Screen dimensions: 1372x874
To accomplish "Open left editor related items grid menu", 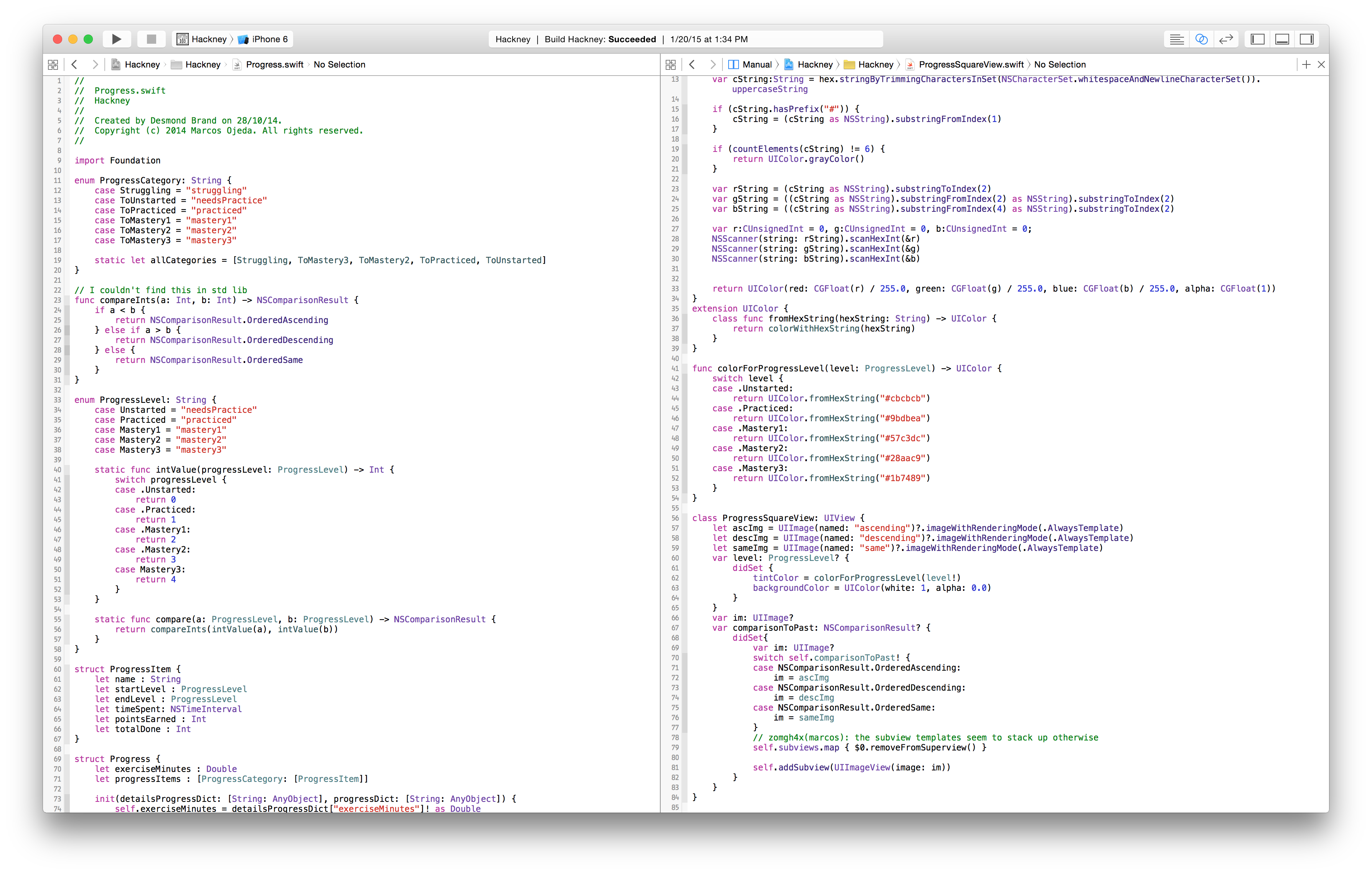I will (53, 65).
